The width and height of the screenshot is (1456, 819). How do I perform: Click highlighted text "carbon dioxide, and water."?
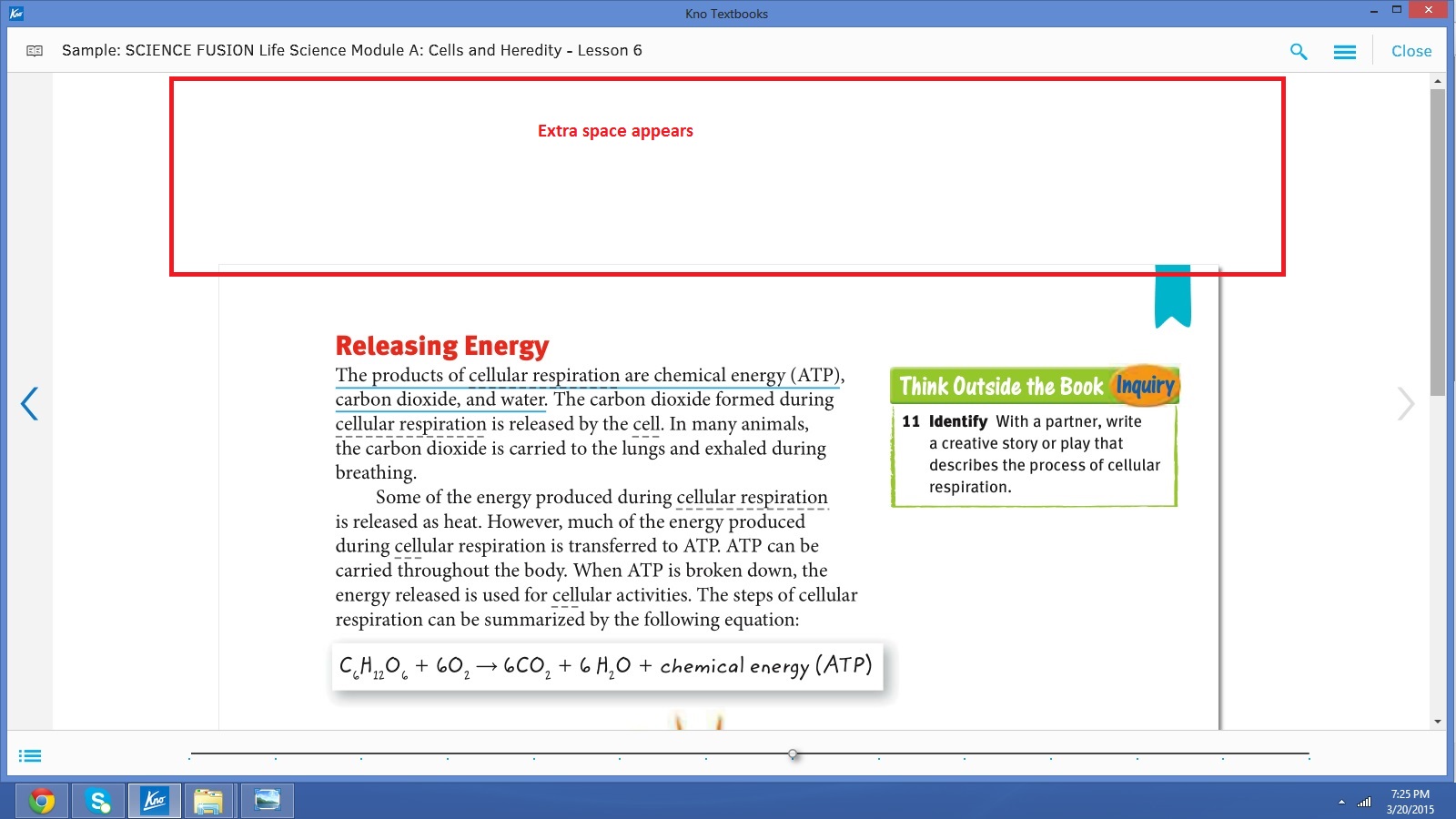(441, 399)
